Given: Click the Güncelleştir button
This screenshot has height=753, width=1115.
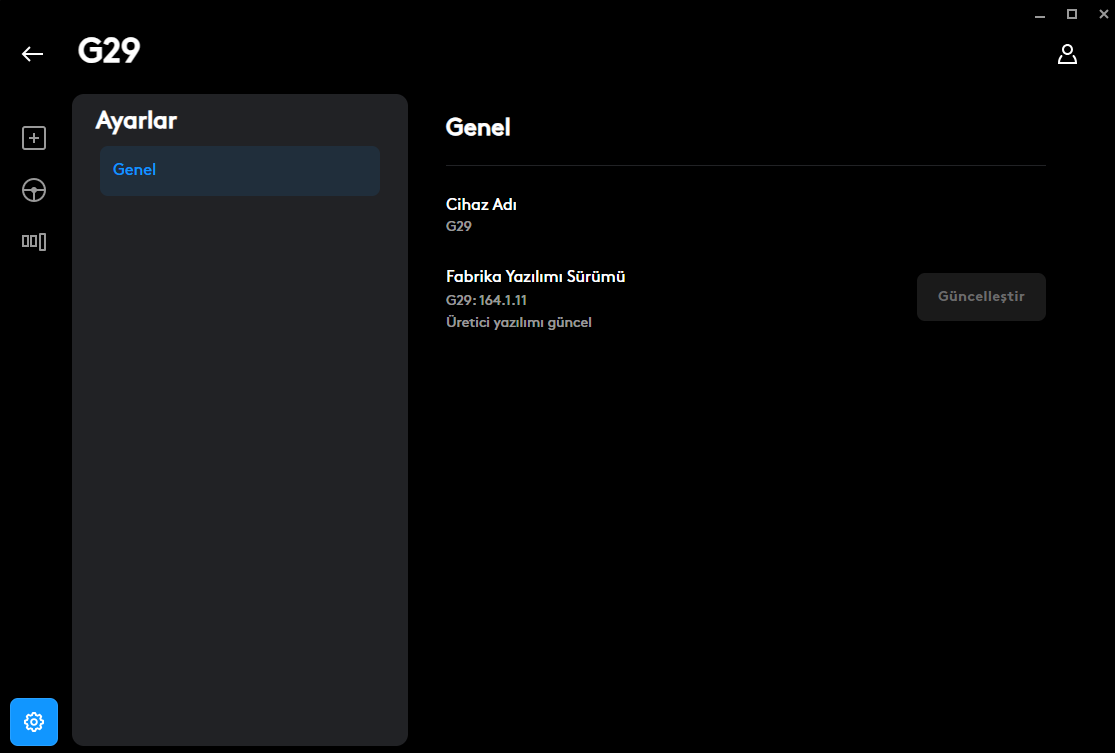Looking at the screenshot, I should point(981,297).
